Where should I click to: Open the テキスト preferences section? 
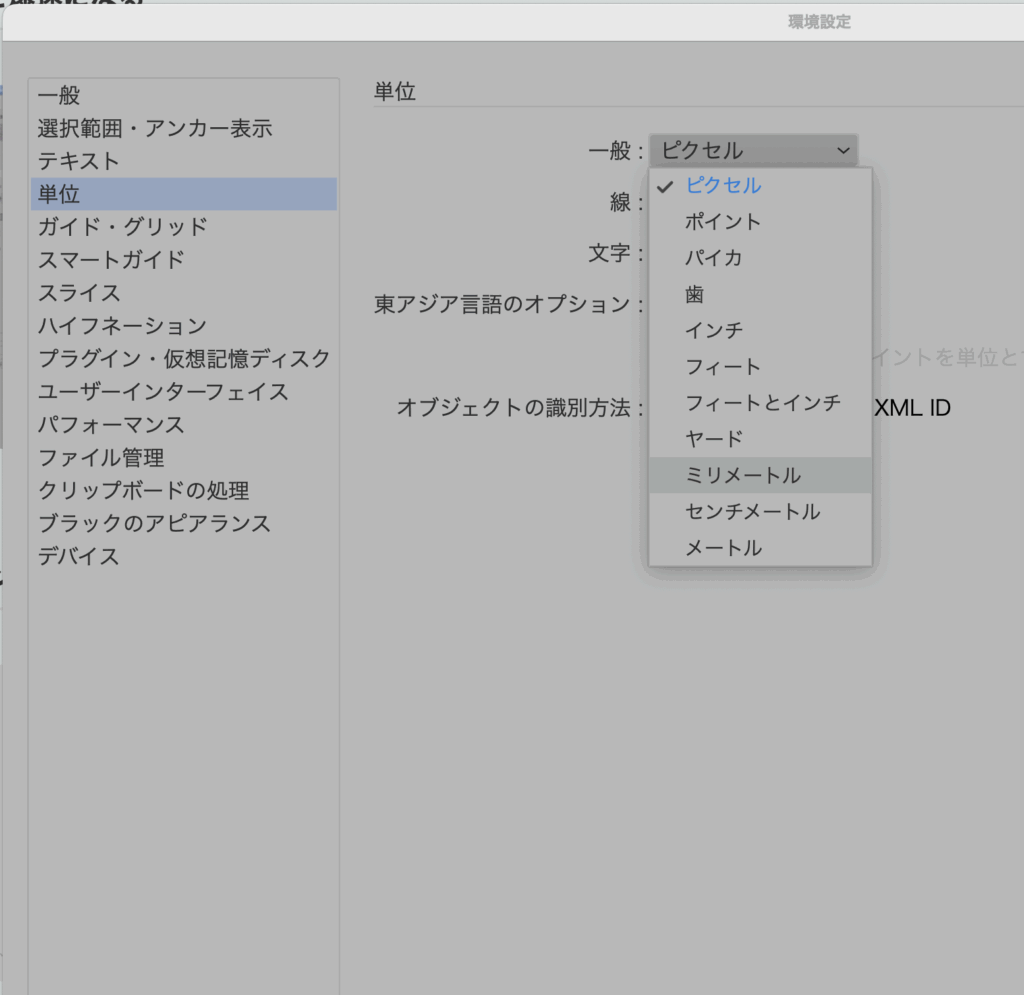184,161
